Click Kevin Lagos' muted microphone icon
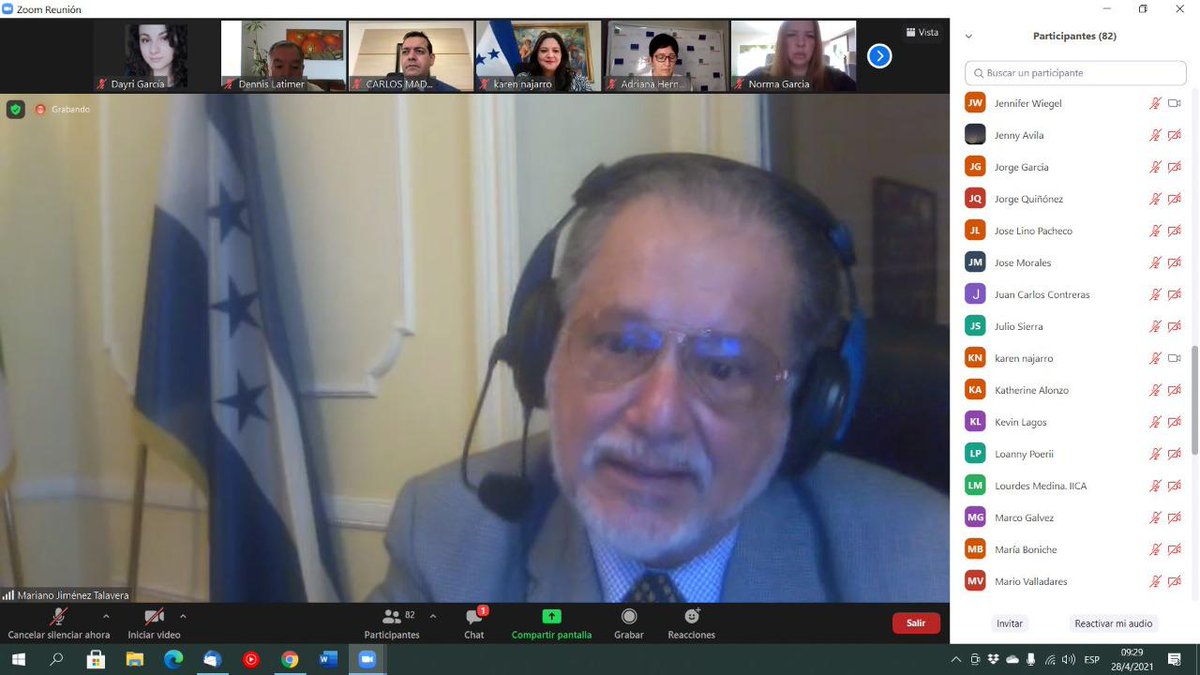The height and width of the screenshot is (675, 1200). [1155, 422]
